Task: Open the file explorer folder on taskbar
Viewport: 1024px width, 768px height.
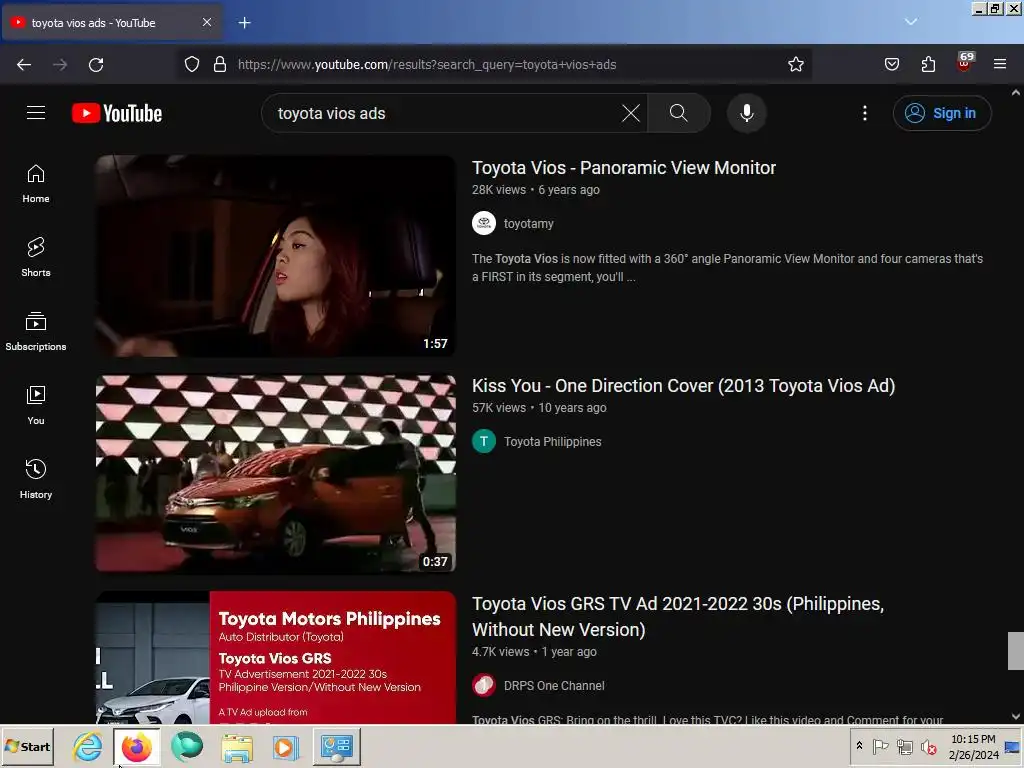Action: coord(236,746)
